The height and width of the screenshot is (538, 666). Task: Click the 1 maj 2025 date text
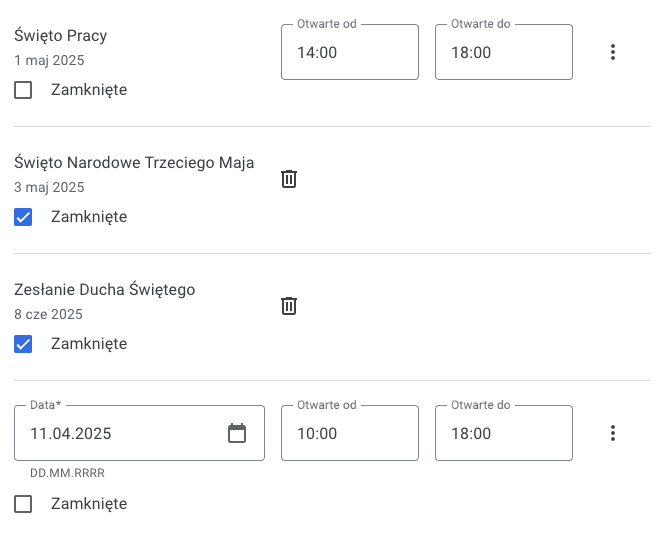click(x=49, y=60)
